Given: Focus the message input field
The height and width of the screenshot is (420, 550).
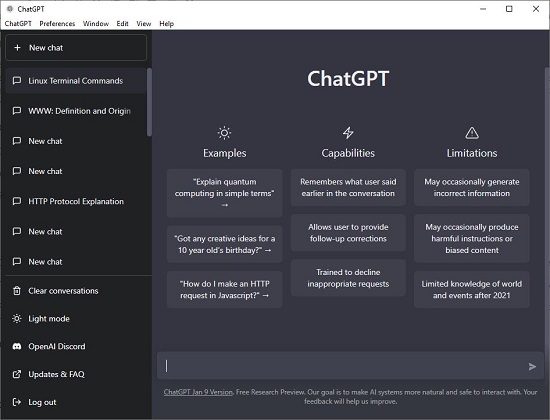Looking at the screenshot, I should tap(346, 366).
